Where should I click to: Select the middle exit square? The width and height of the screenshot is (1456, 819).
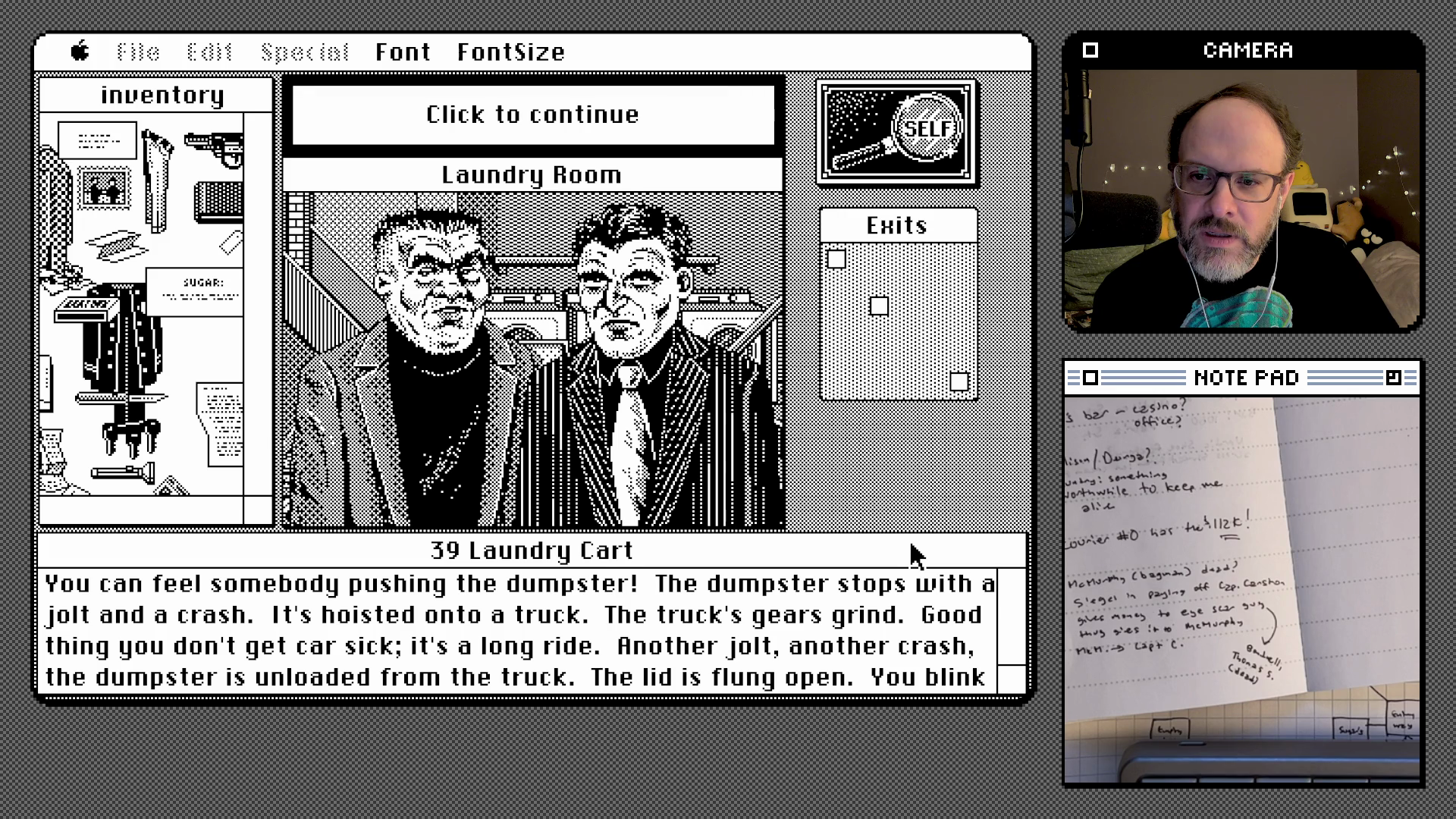[x=879, y=306]
